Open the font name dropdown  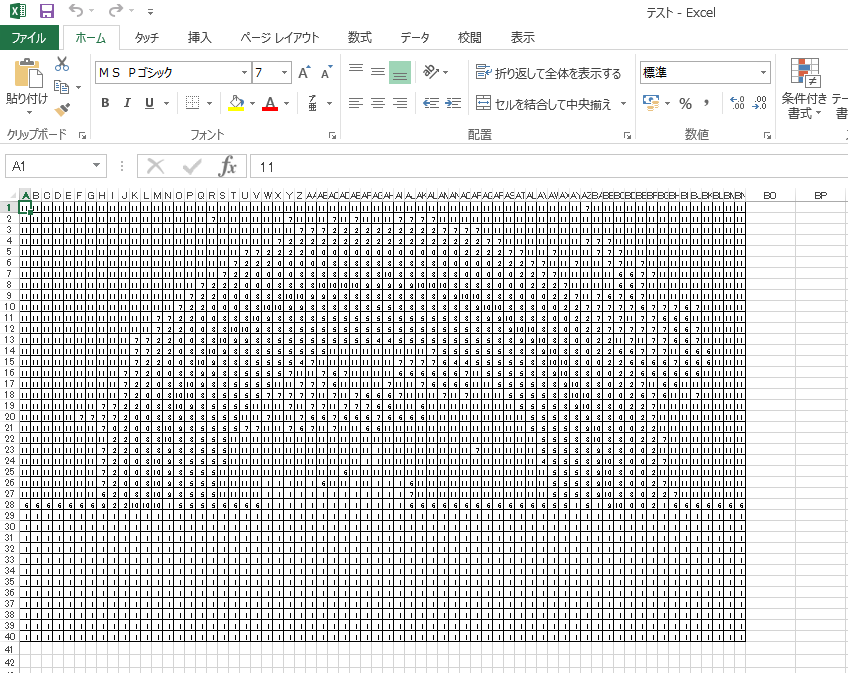pyautogui.click(x=244, y=72)
